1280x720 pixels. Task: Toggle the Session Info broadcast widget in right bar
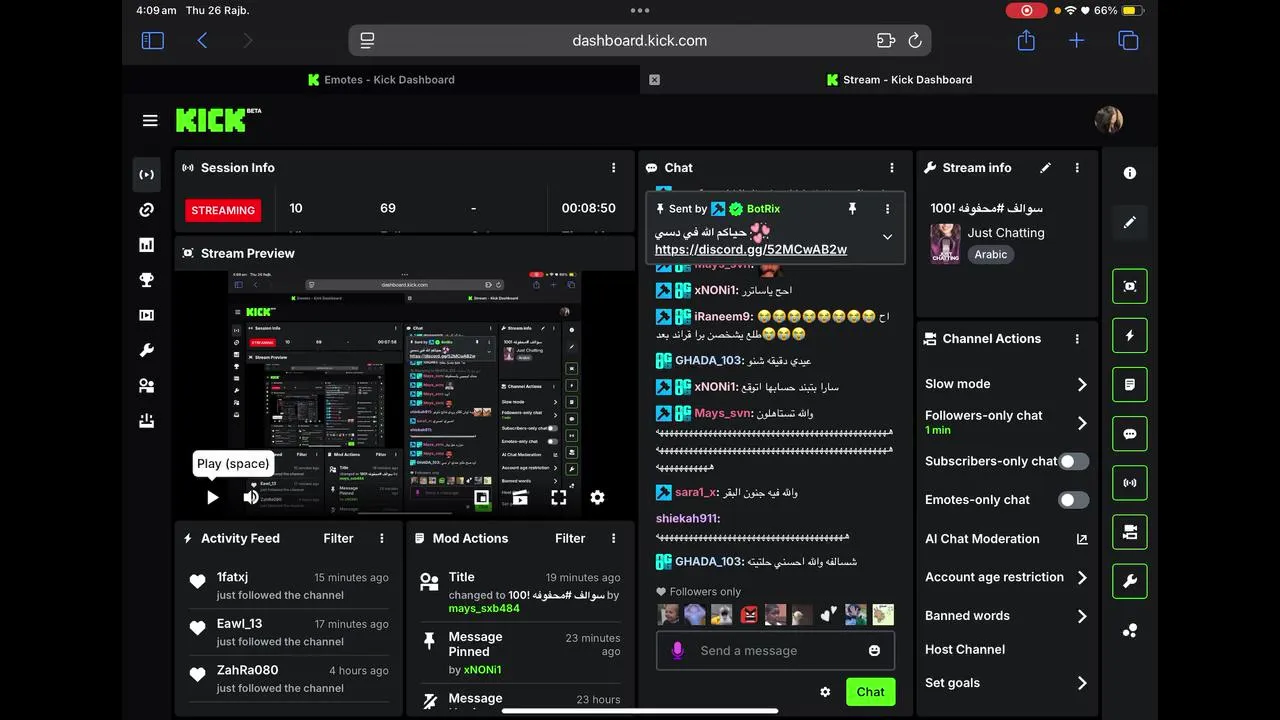point(1130,483)
